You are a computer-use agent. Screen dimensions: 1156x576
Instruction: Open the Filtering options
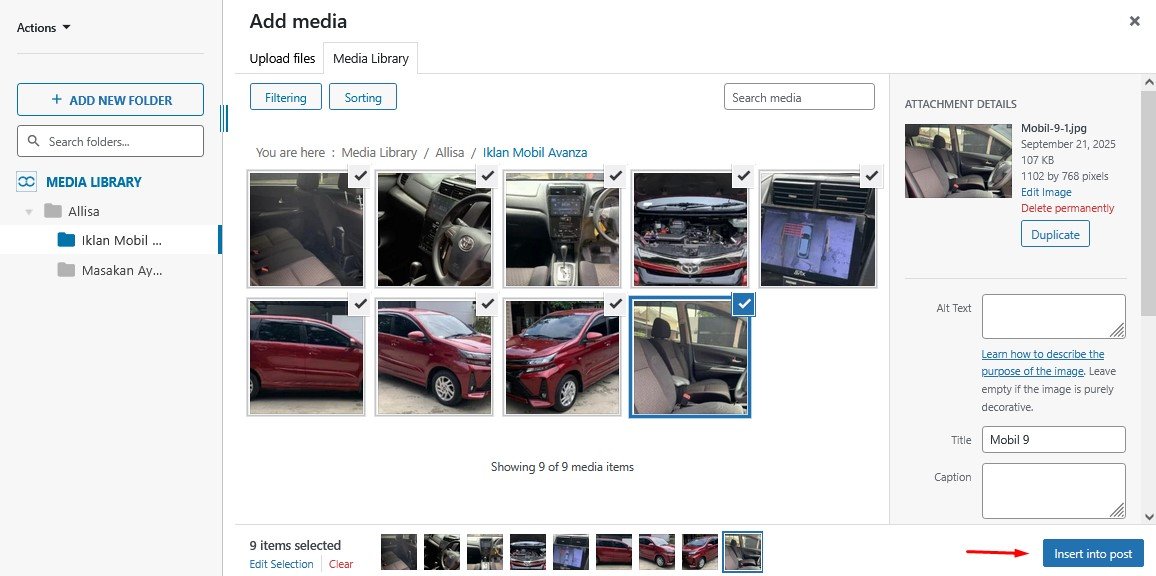[x=285, y=97]
